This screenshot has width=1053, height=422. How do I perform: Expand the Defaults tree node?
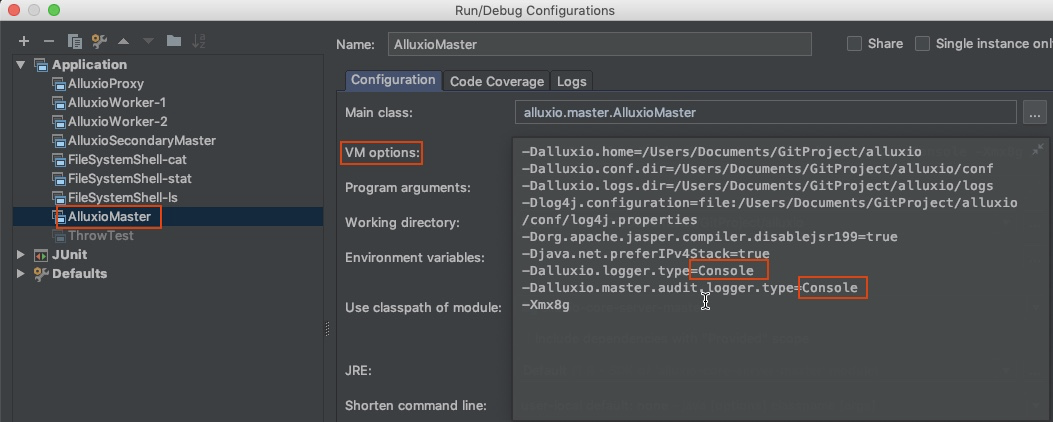pos(21,274)
